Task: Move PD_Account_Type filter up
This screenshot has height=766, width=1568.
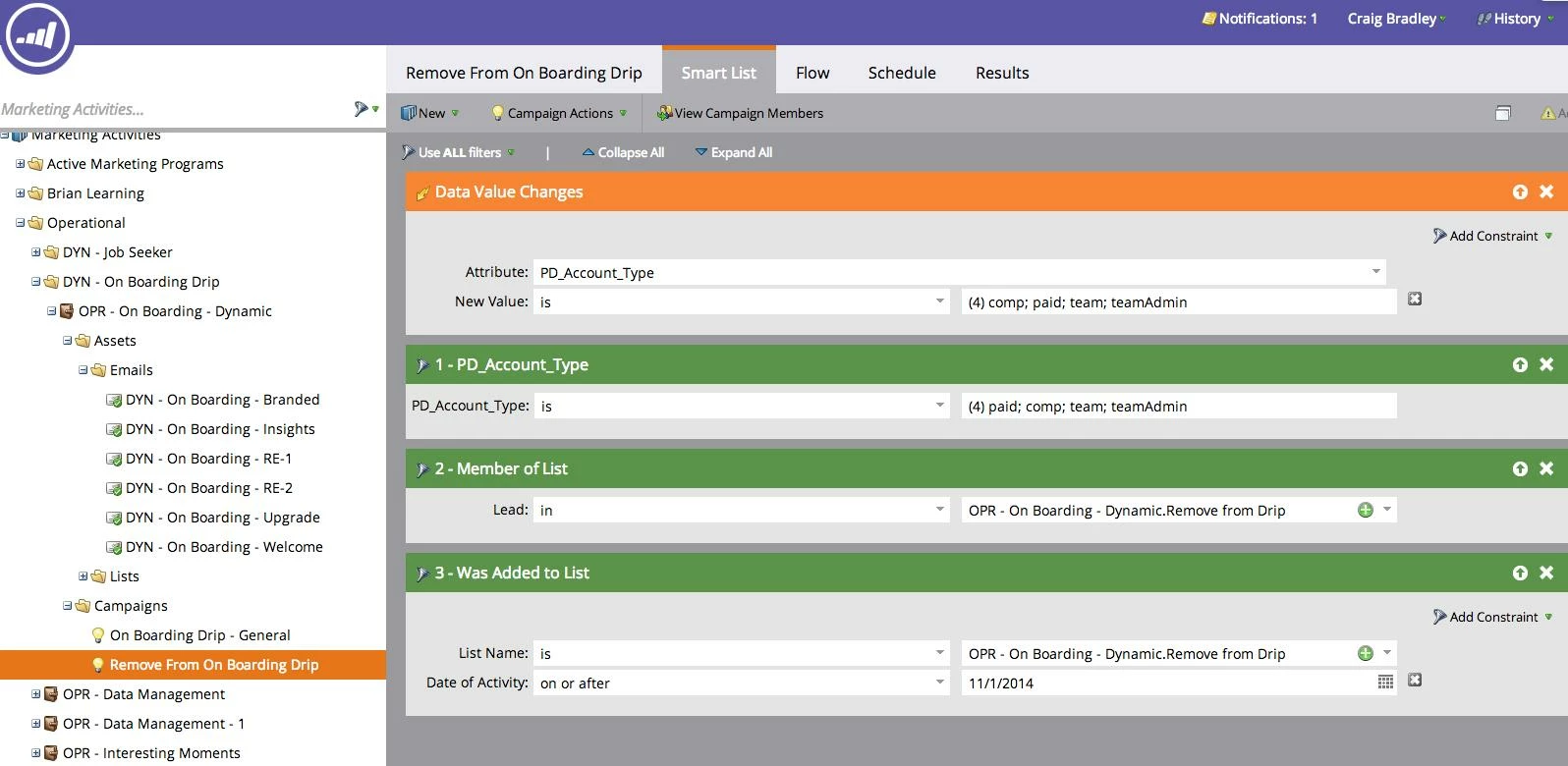Action: coord(1520,364)
